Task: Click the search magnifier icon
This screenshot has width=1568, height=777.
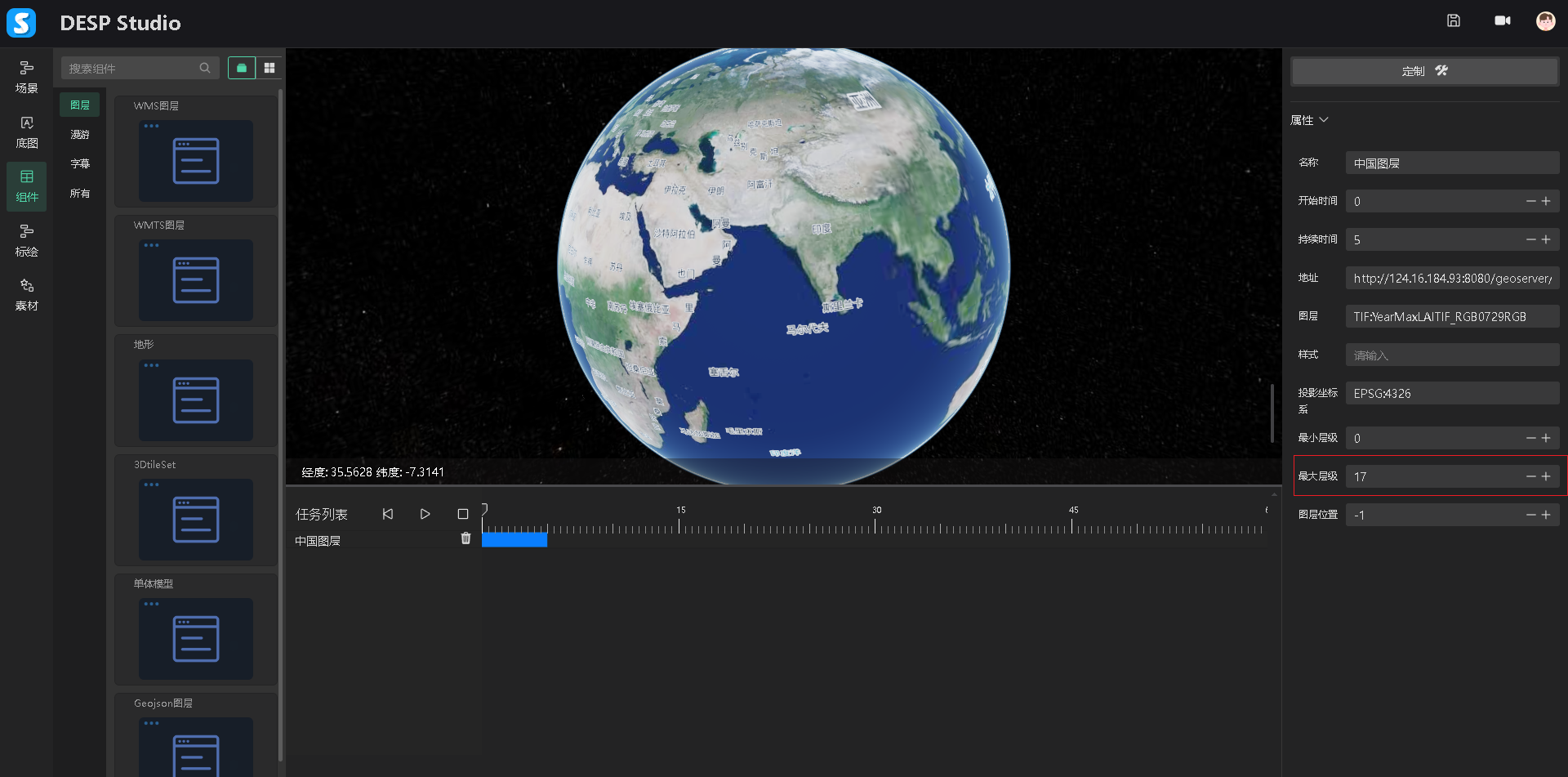Action: (x=205, y=68)
